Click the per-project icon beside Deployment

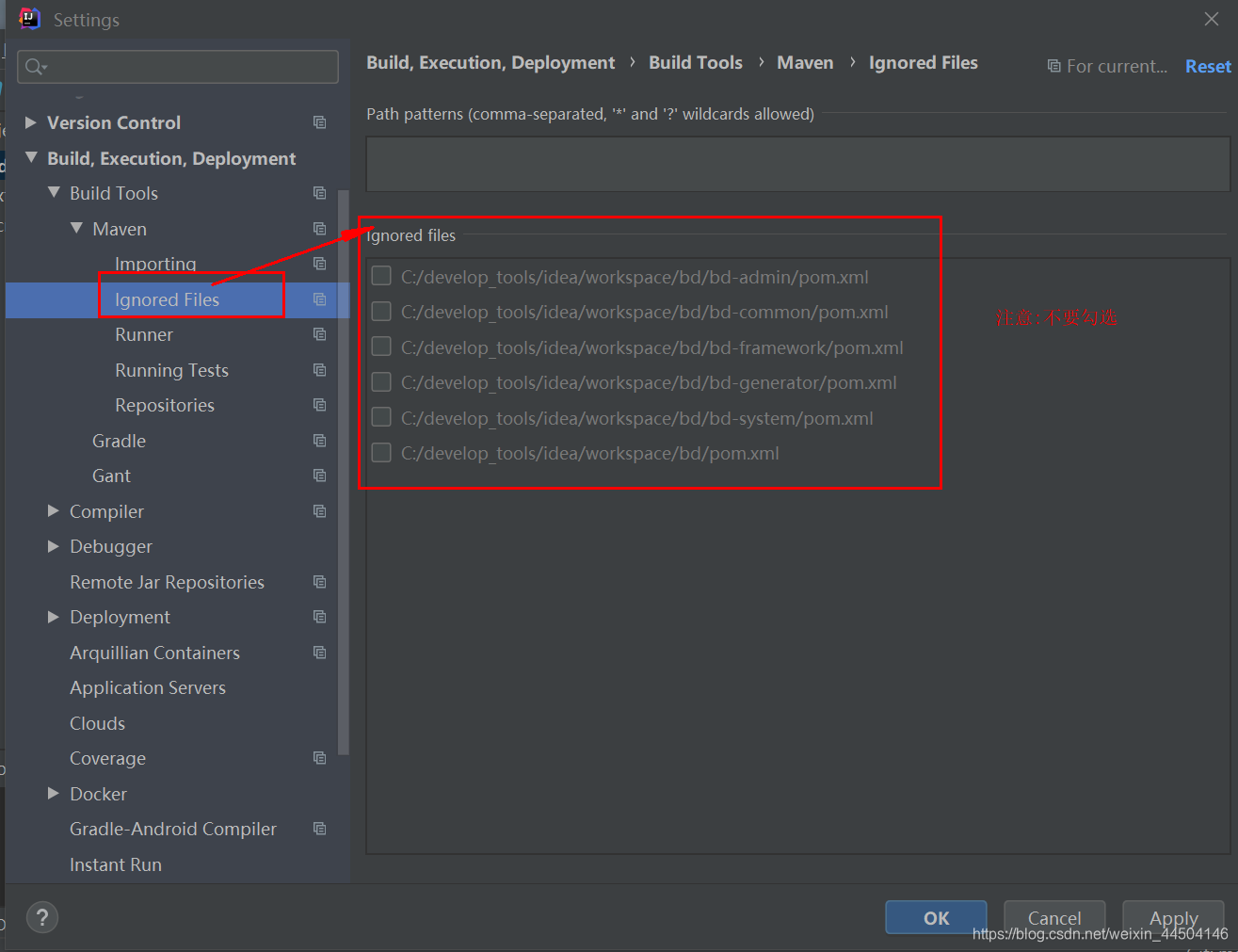[319, 617]
